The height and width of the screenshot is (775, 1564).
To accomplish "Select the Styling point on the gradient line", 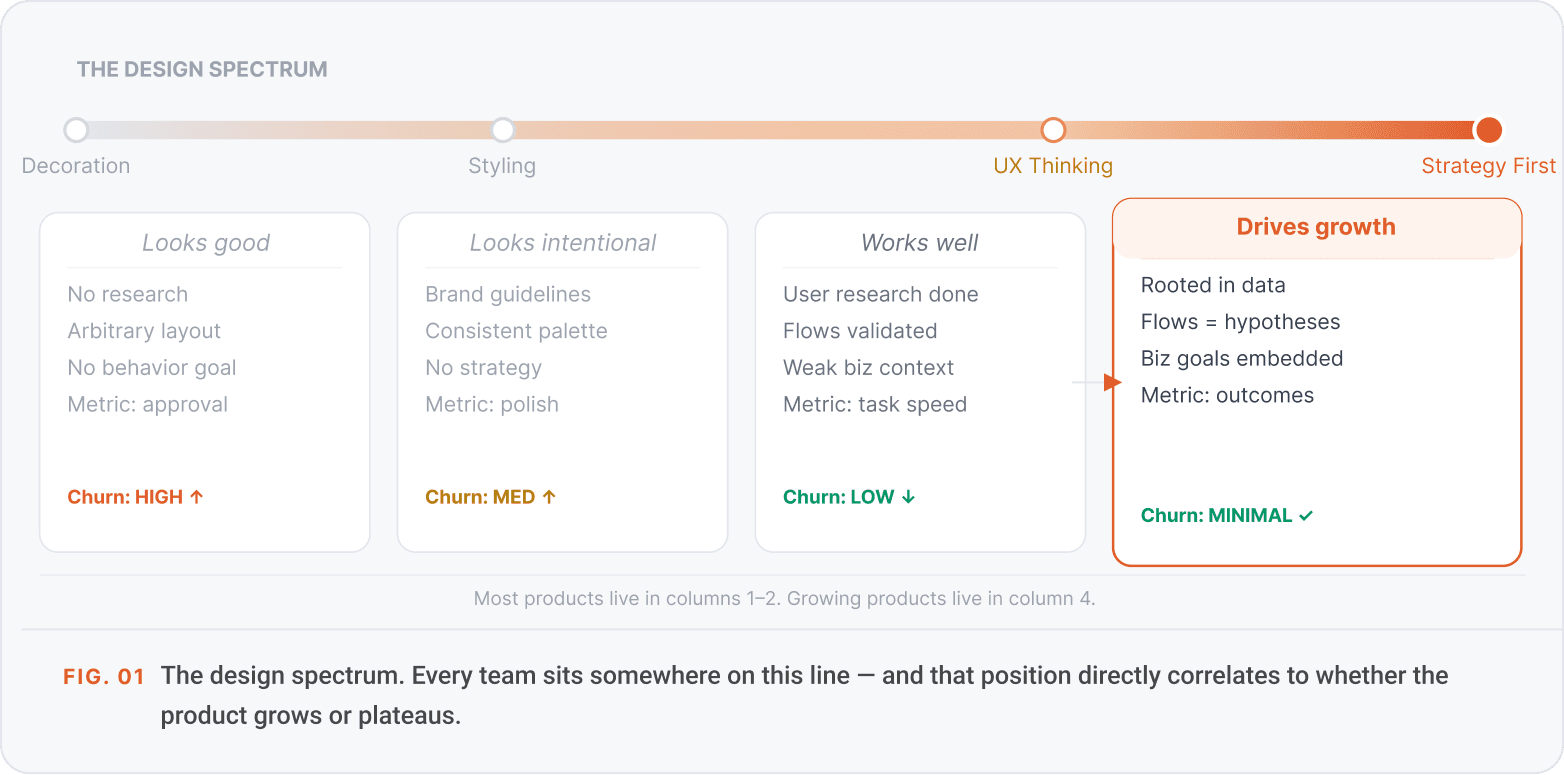I will click(x=503, y=130).
